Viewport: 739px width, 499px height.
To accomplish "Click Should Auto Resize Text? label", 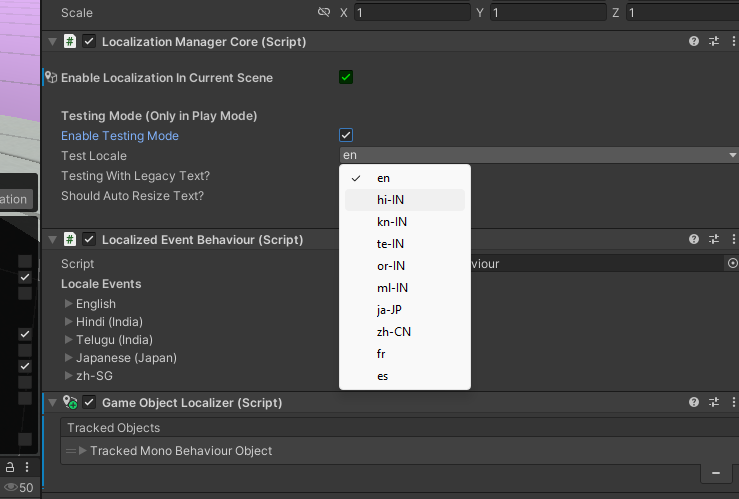I will [132, 196].
